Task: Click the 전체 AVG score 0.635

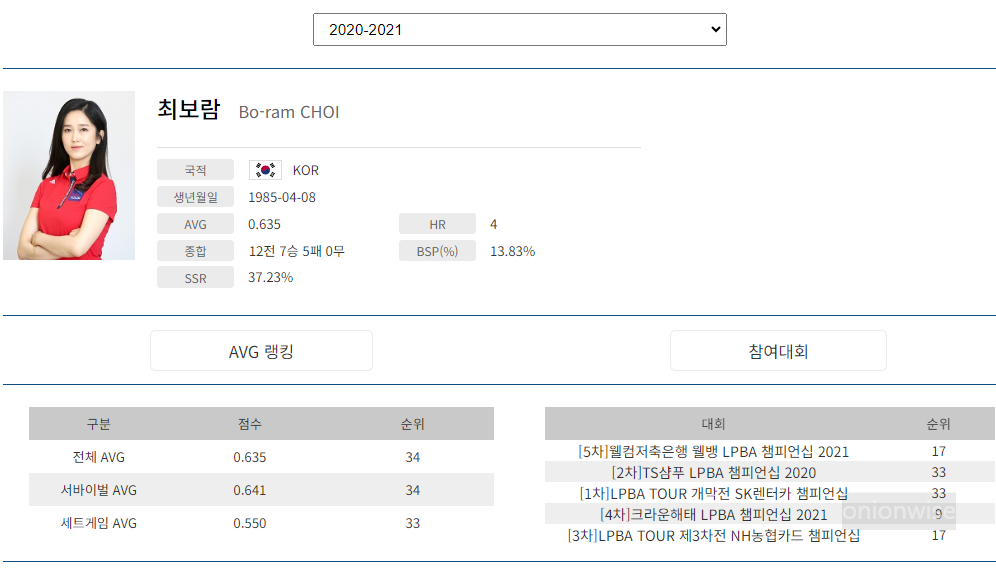Action: click(x=250, y=457)
